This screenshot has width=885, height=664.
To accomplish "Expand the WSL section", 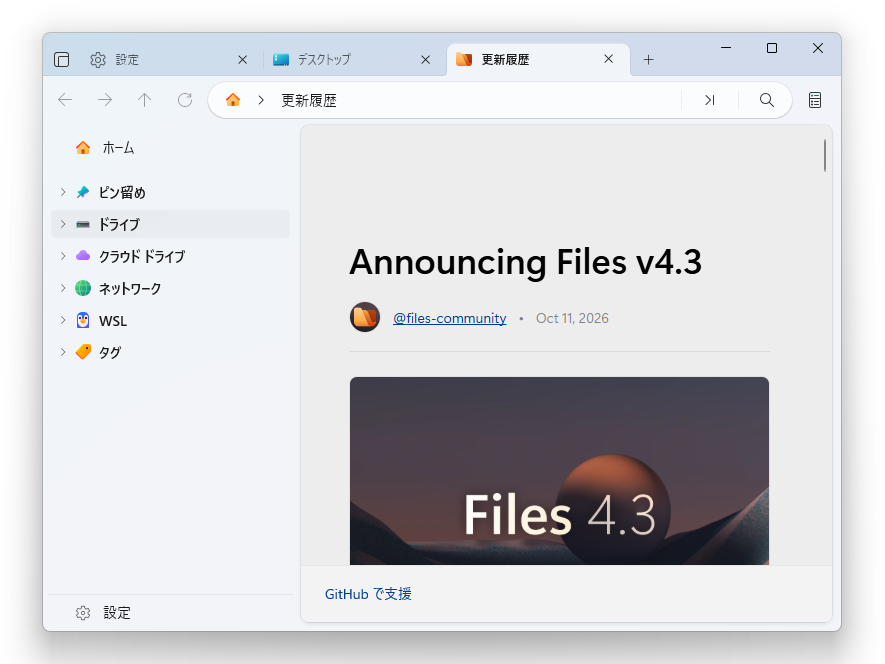I will [x=63, y=320].
